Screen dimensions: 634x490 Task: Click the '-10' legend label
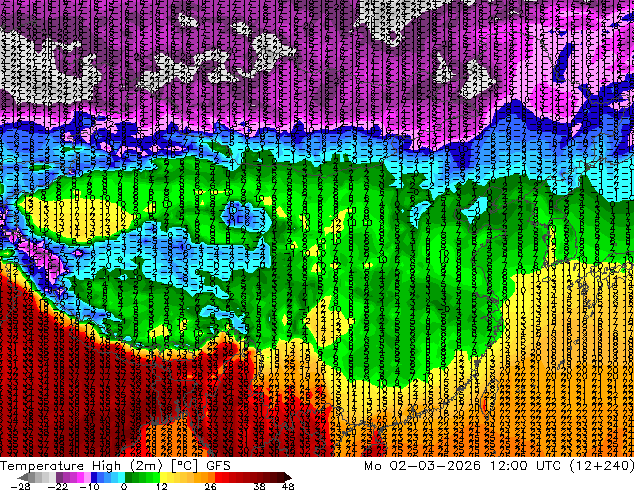pos(89,486)
